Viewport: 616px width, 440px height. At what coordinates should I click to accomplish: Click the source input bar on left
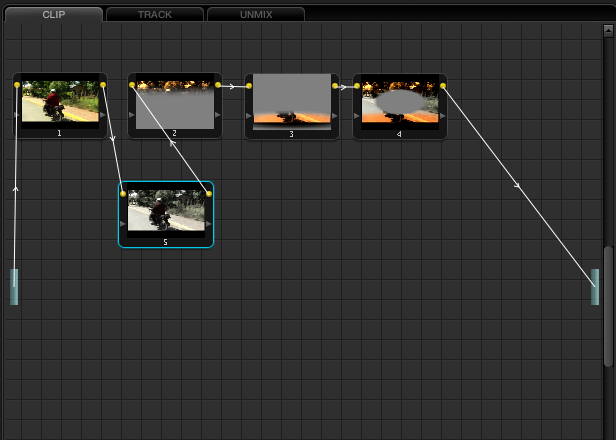click(14, 286)
